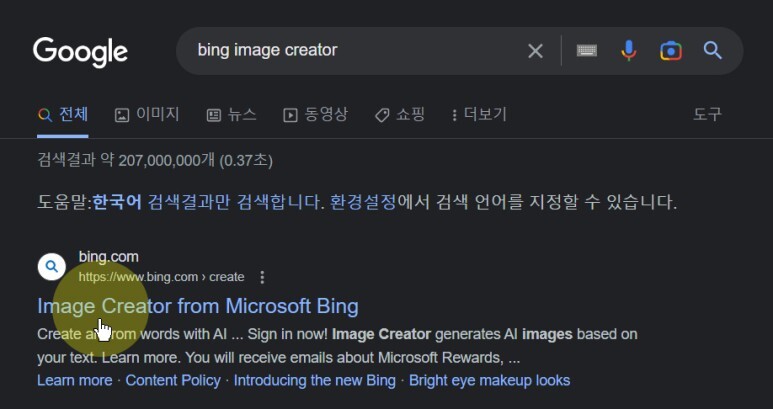
Task: Switch to the 이미지 tab
Action: click(147, 115)
